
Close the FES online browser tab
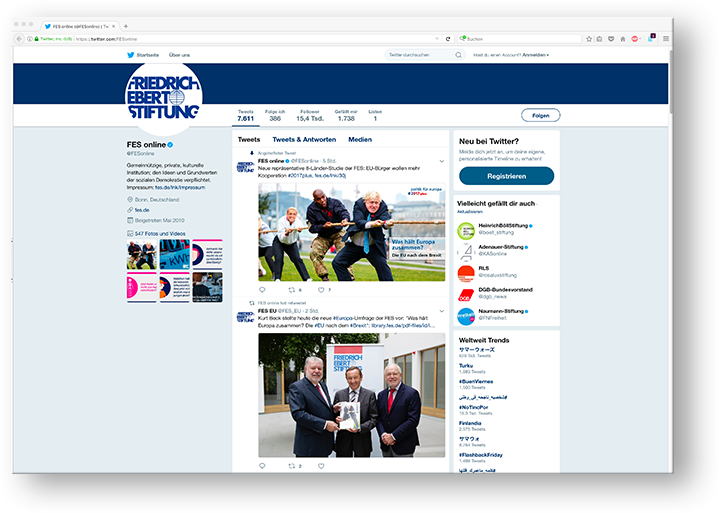pyautogui.click(x=114, y=27)
